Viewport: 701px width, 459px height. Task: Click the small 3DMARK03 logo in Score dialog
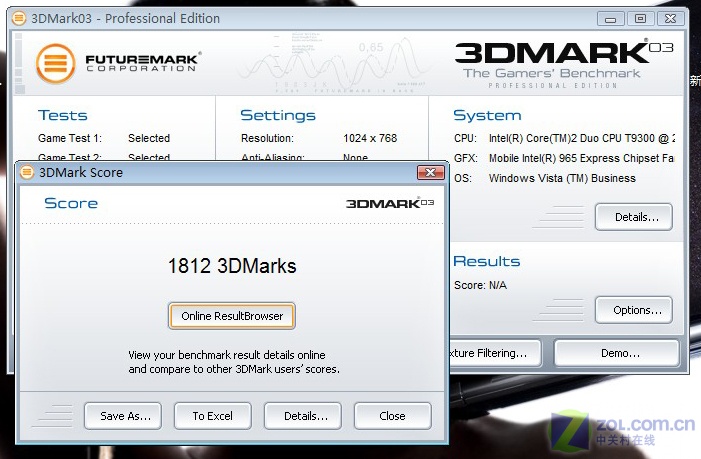point(390,203)
